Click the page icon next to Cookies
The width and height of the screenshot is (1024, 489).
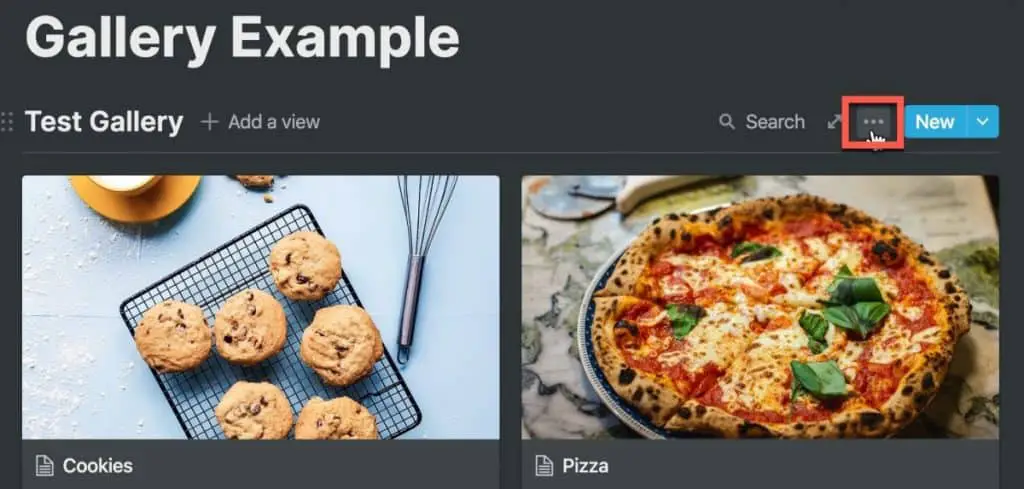point(44,465)
